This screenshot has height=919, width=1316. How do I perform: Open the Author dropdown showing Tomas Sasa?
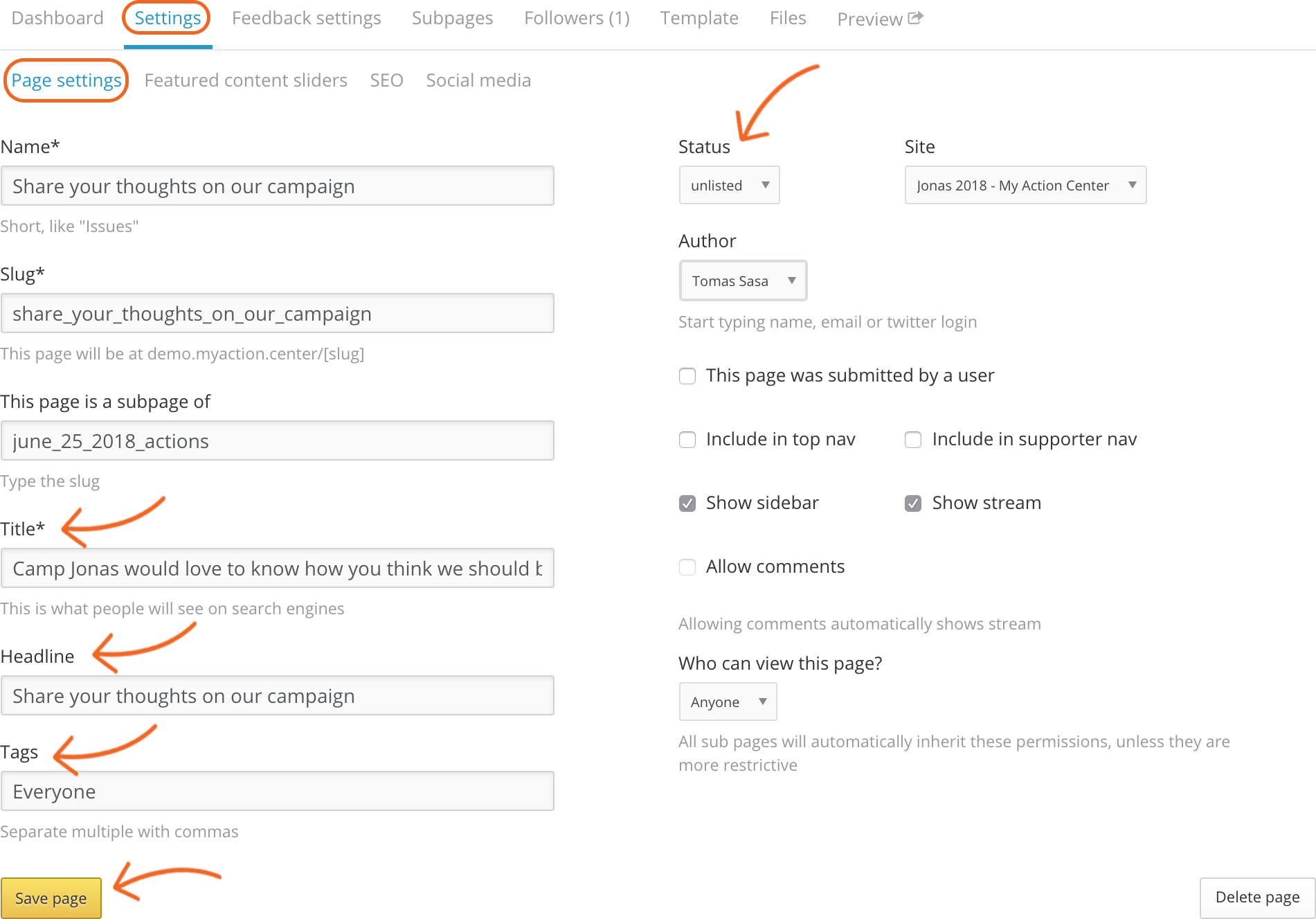743,281
